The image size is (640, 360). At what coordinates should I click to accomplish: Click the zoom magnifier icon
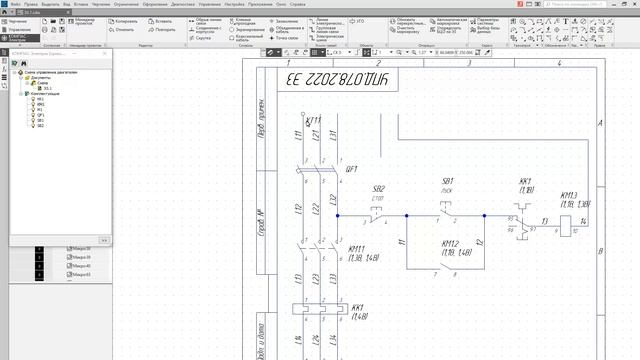399,53
